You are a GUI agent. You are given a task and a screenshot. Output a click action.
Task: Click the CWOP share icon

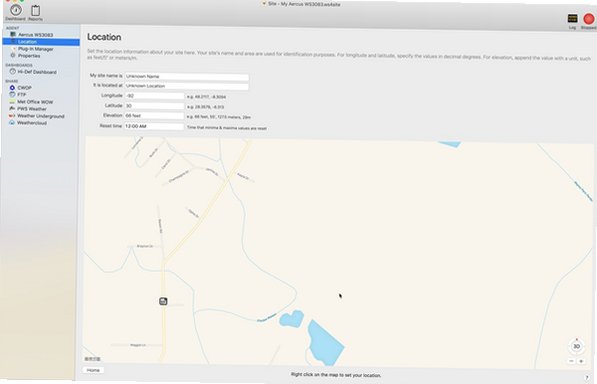pyautogui.click(x=12, y=88)
